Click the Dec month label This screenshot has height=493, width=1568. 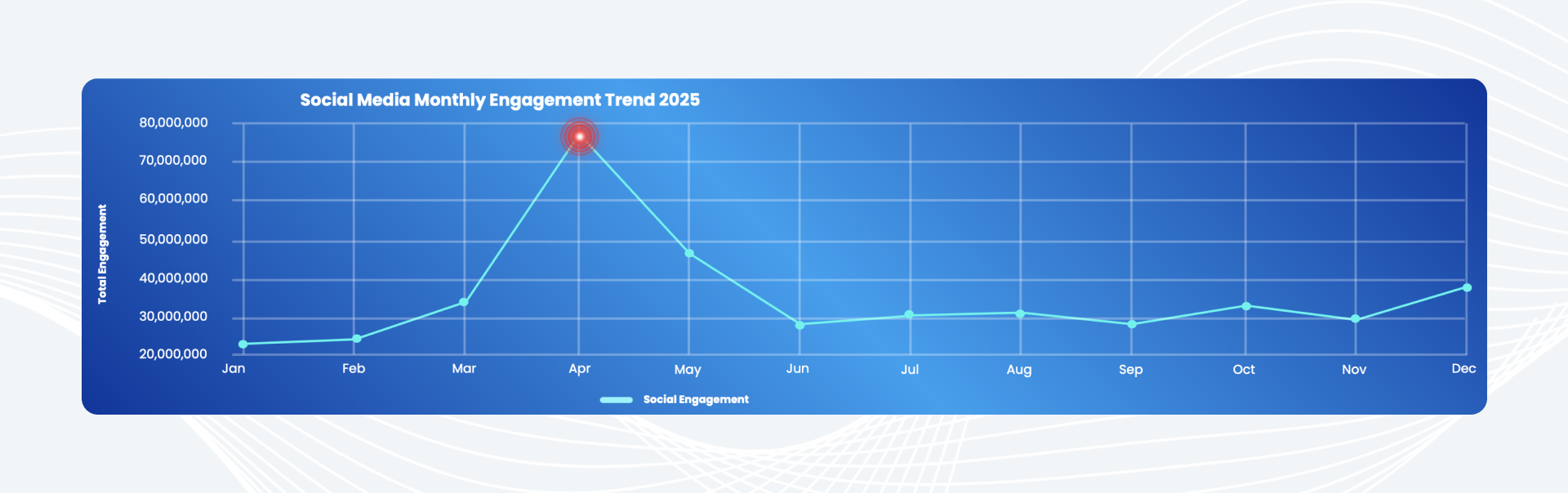1463,368
